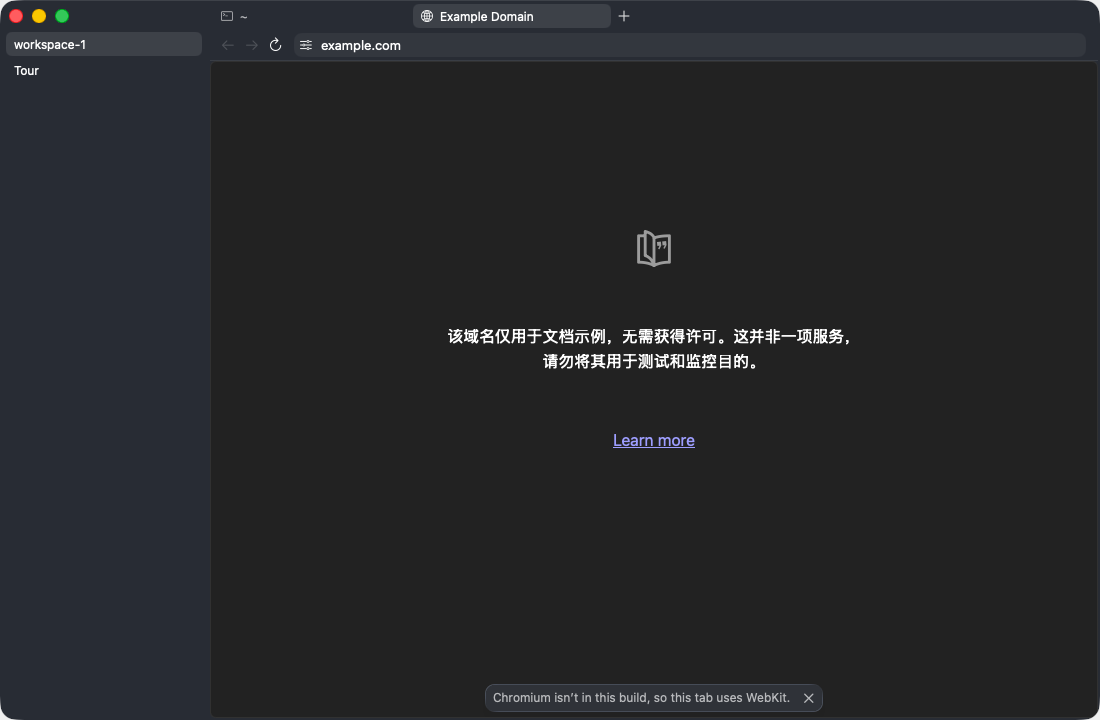Click the green fullscreen window button

coord(62,16)
